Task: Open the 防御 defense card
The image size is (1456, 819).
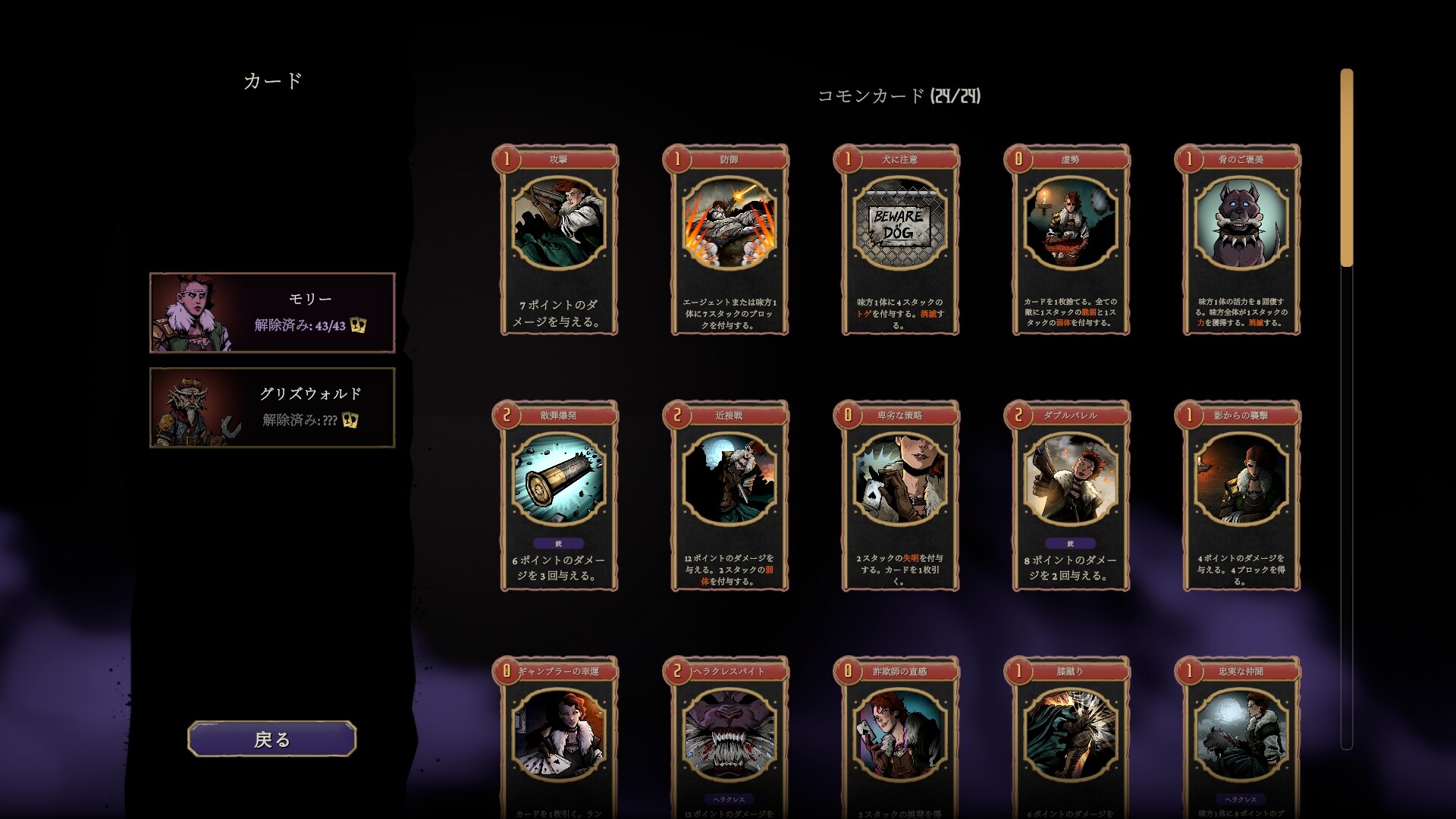Action: [729, 240]
